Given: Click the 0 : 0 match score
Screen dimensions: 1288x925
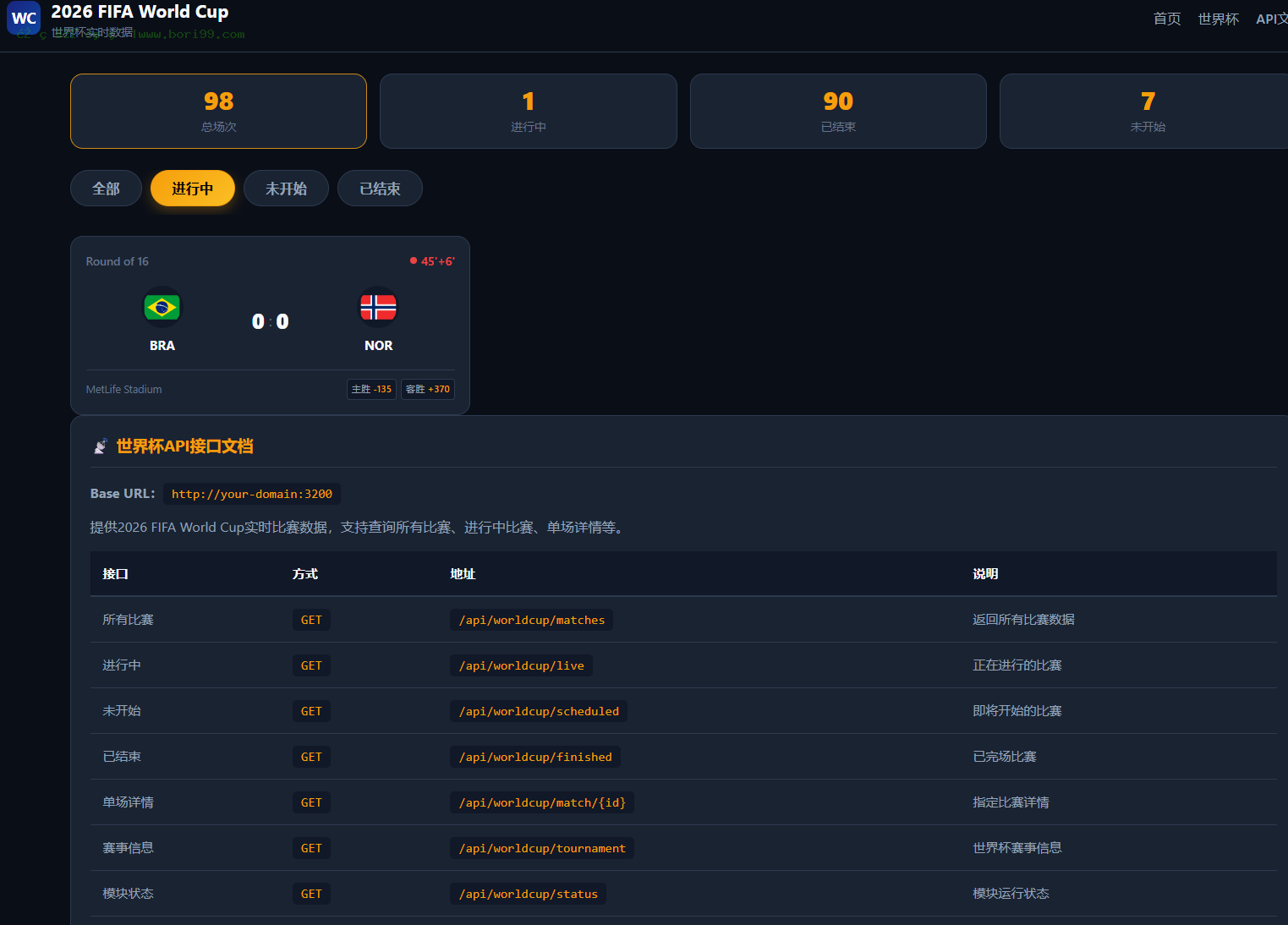Looking at the screenshot, I should pyautogui.click(x=271, y=321).
